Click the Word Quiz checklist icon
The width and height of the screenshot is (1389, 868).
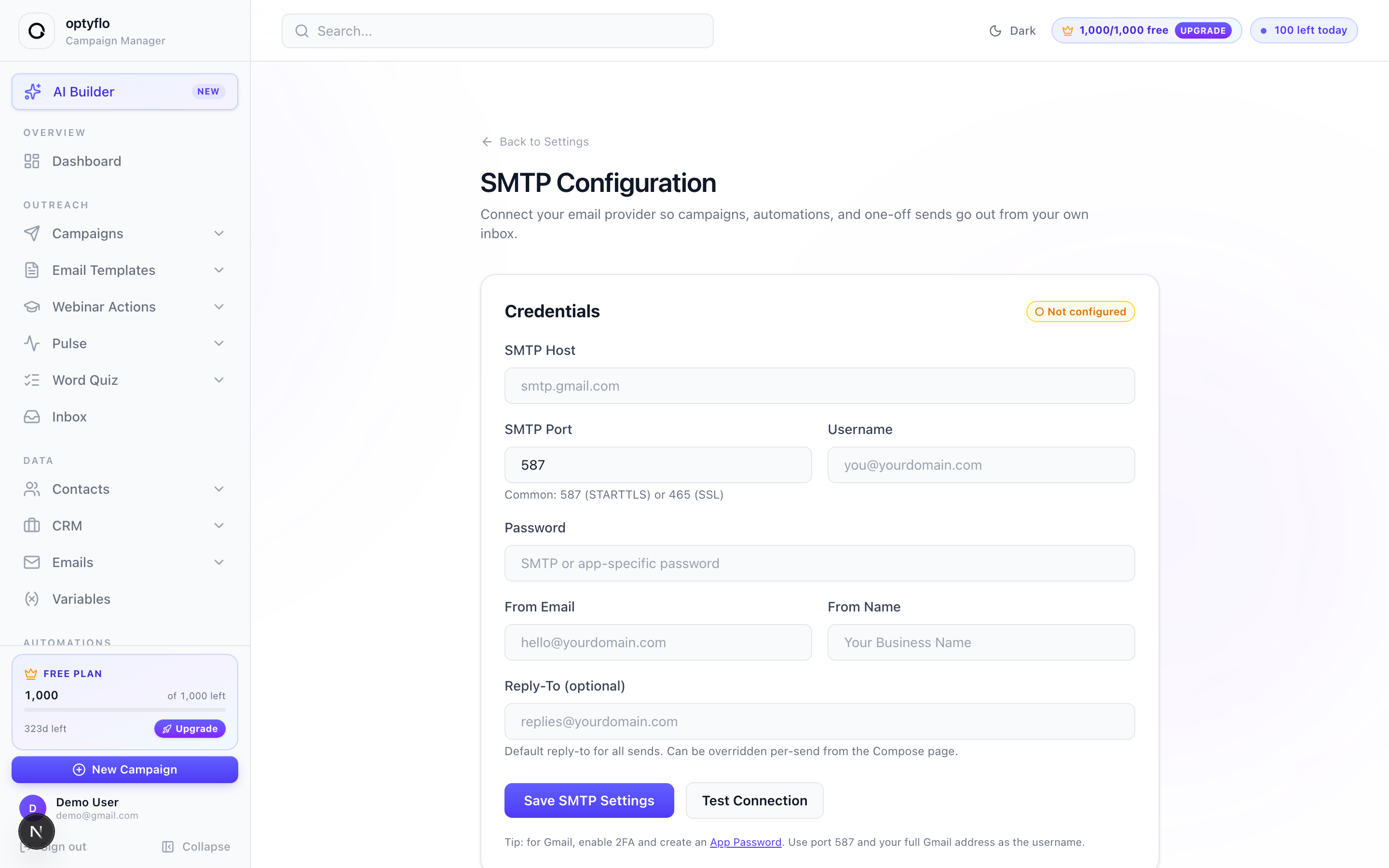pos(31,380)
